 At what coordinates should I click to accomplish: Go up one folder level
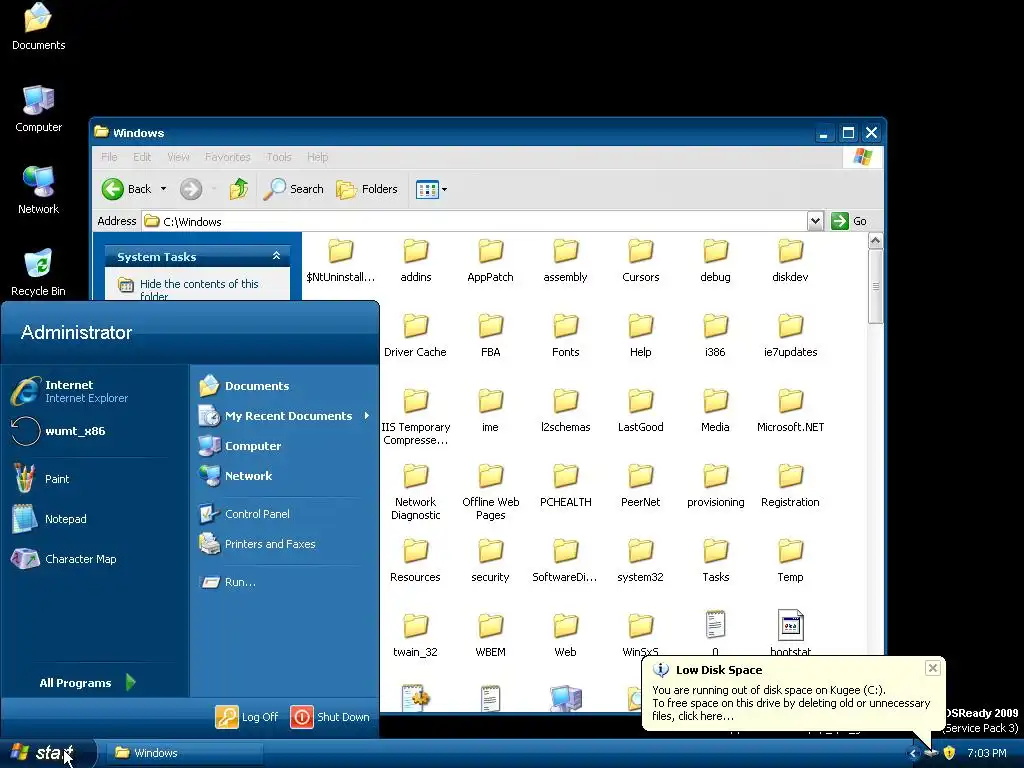(x=238, y=189)
